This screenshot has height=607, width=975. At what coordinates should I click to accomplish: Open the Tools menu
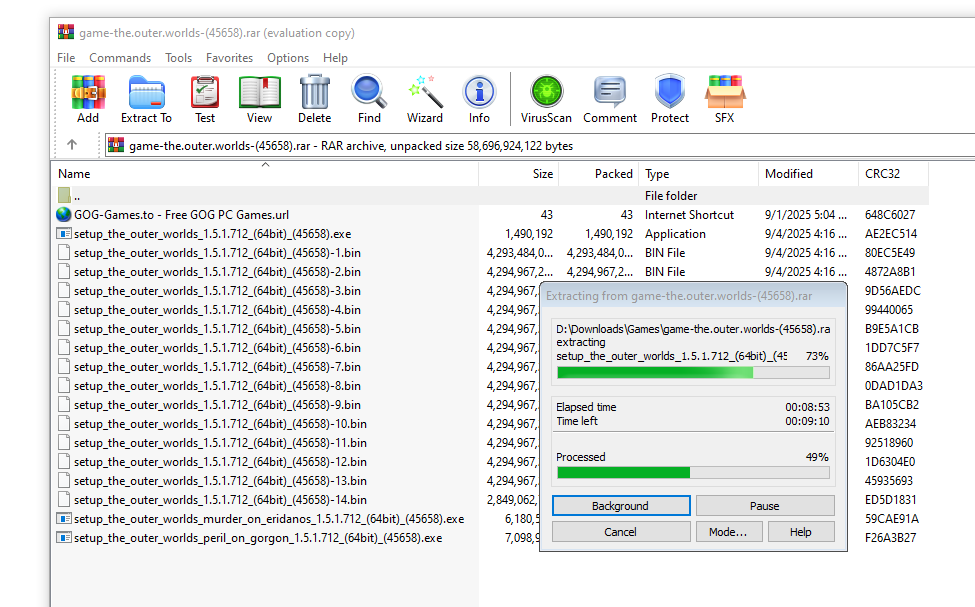178,57
